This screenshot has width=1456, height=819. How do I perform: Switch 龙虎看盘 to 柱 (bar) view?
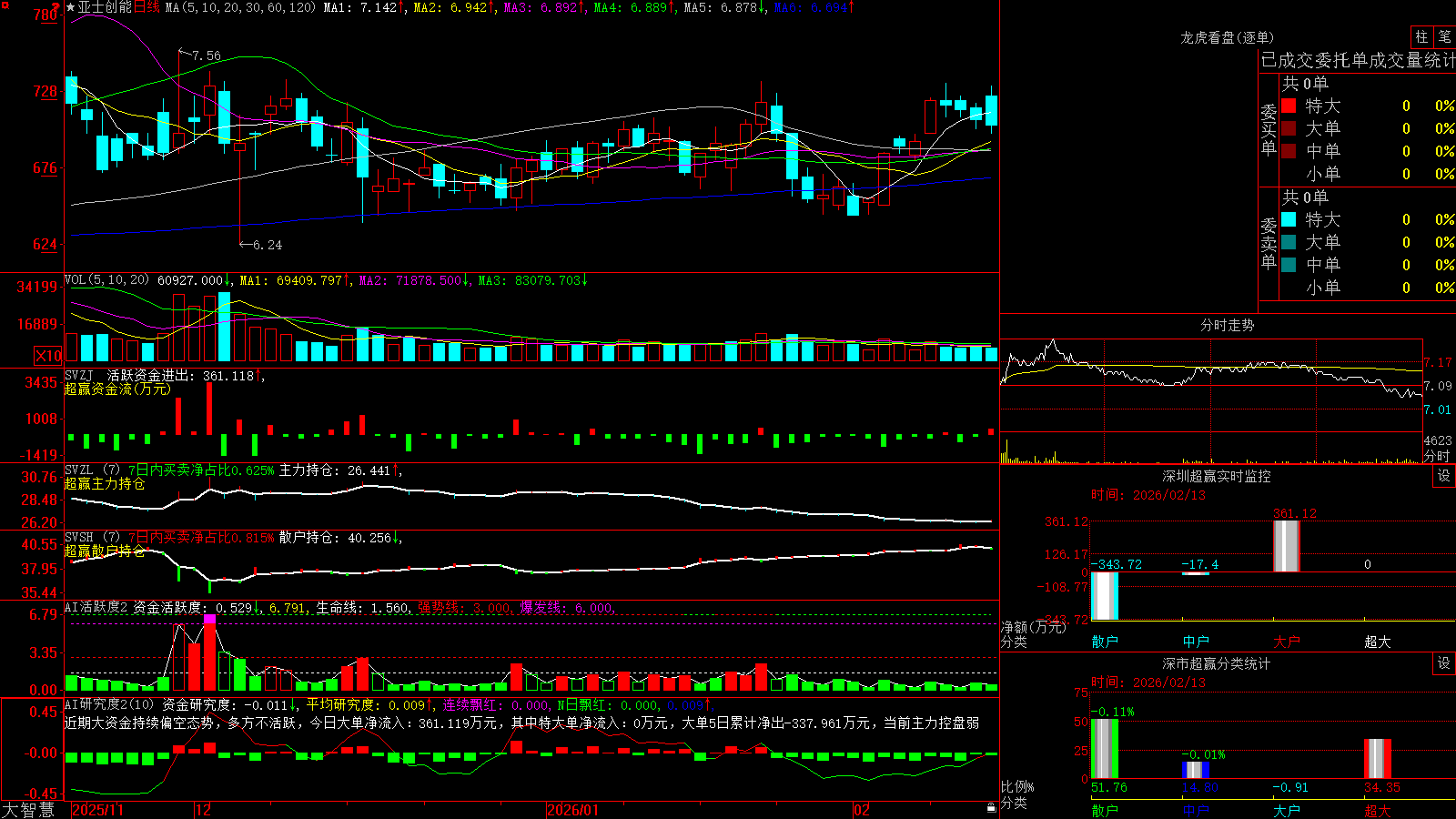pos(1421,37)
